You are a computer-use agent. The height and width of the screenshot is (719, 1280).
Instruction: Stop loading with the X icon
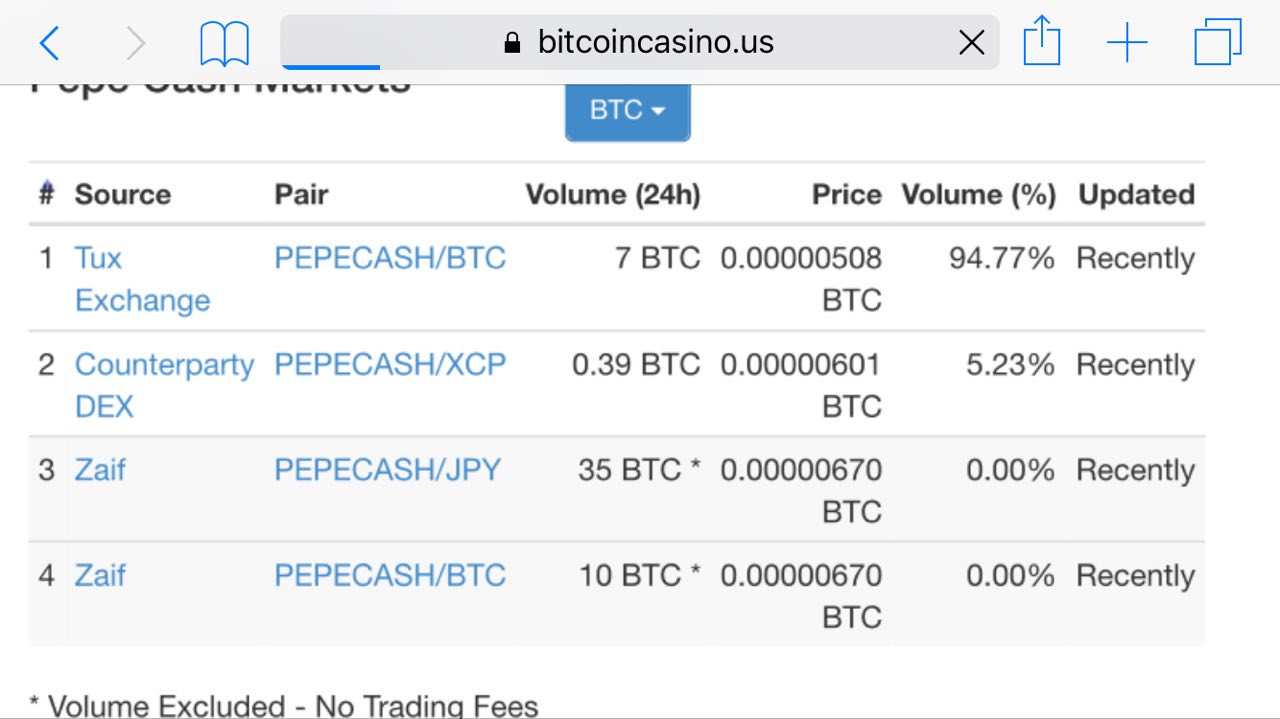(x=971, y=42)
